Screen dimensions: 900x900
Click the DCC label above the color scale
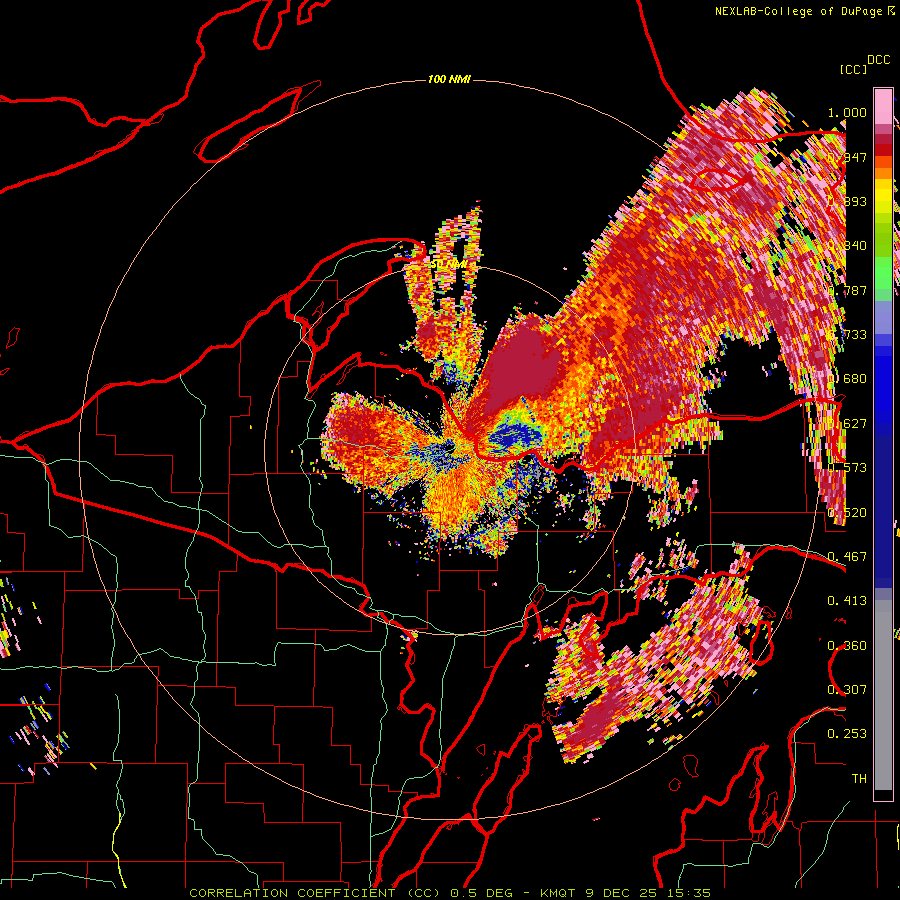tap(878, 59)
